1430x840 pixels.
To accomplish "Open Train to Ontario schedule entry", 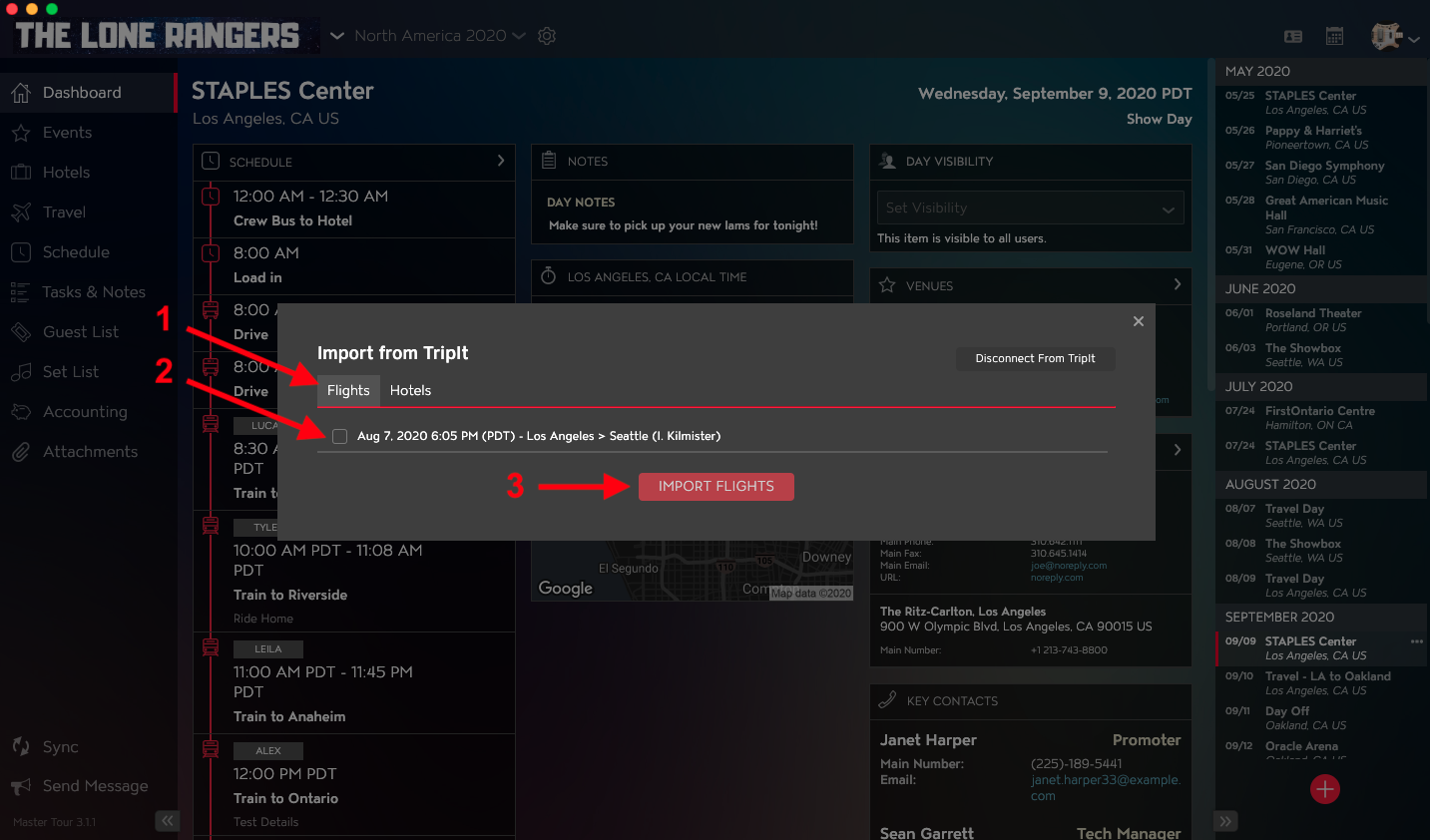I will click(354, 785).
